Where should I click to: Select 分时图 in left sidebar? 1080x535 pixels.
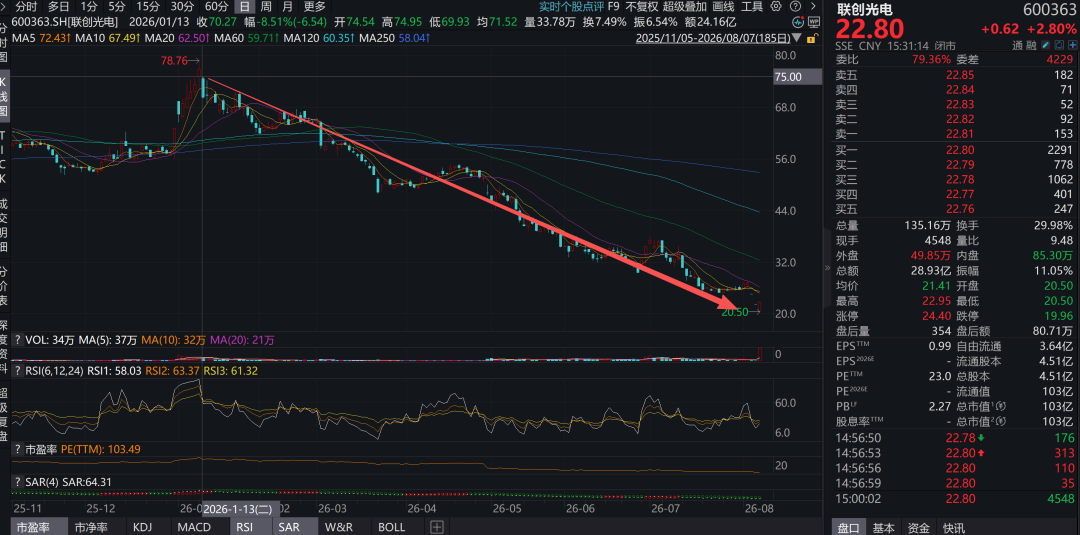[4, 41]
